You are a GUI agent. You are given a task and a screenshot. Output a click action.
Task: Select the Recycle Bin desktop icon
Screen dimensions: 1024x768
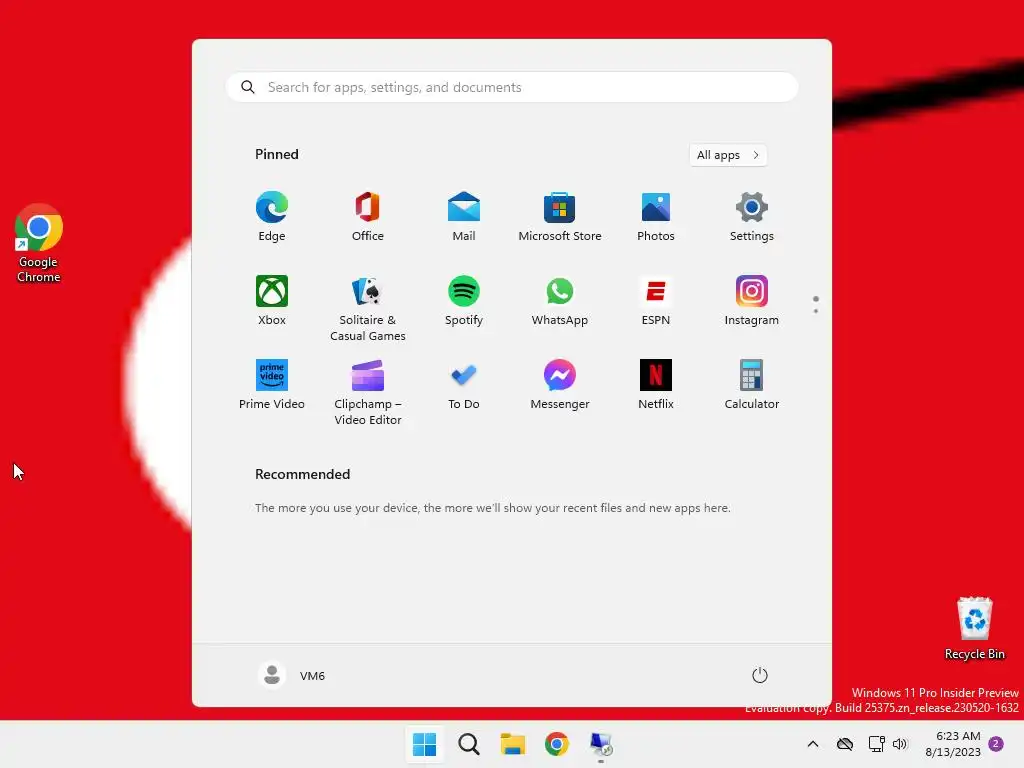975,628
